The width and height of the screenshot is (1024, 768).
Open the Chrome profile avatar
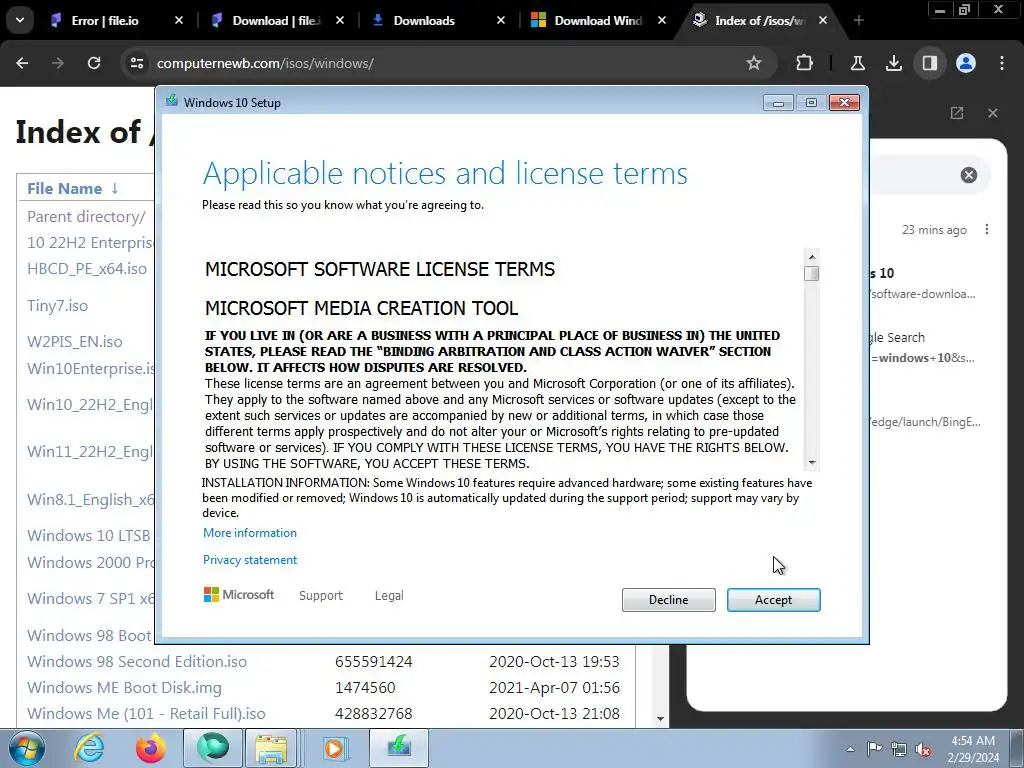click(x=966, y=63)
